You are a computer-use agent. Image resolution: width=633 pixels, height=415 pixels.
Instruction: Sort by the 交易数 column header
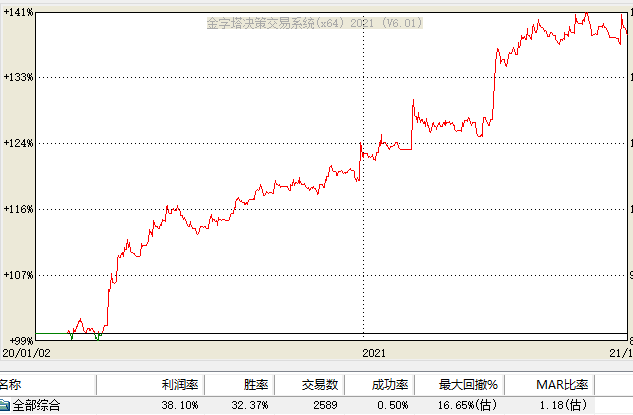[x=310, y=385]
